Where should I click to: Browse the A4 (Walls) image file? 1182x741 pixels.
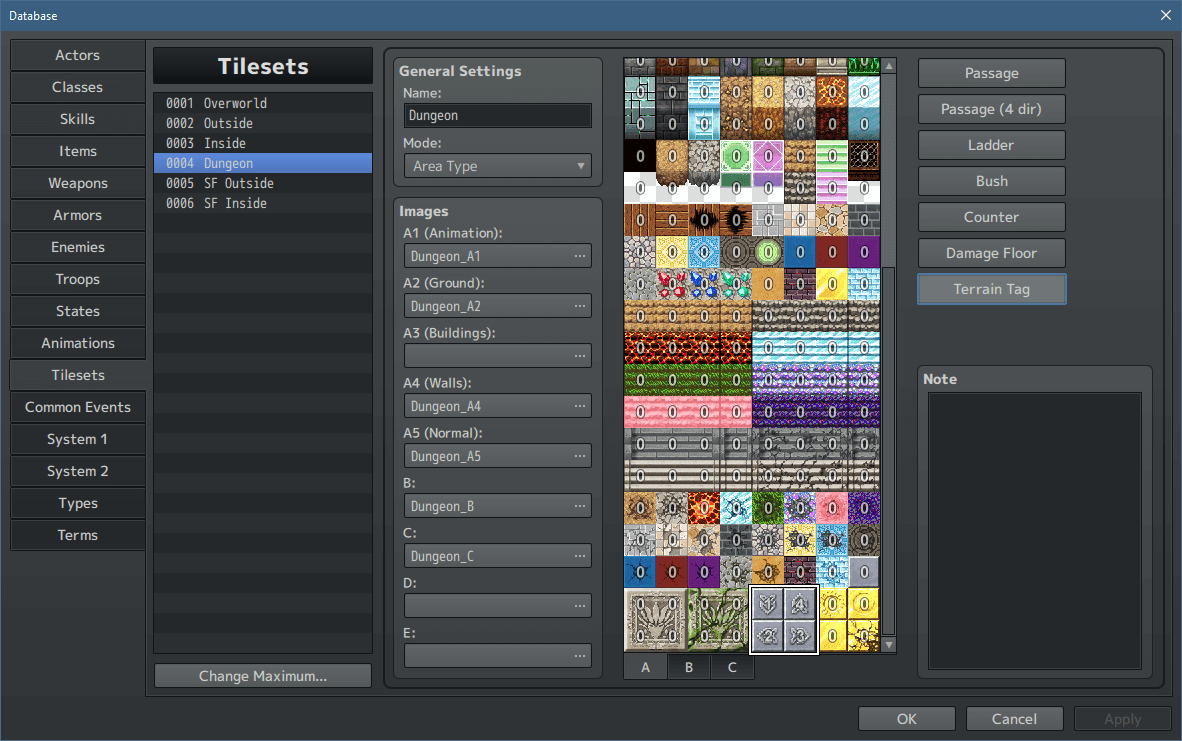[580, 406]
